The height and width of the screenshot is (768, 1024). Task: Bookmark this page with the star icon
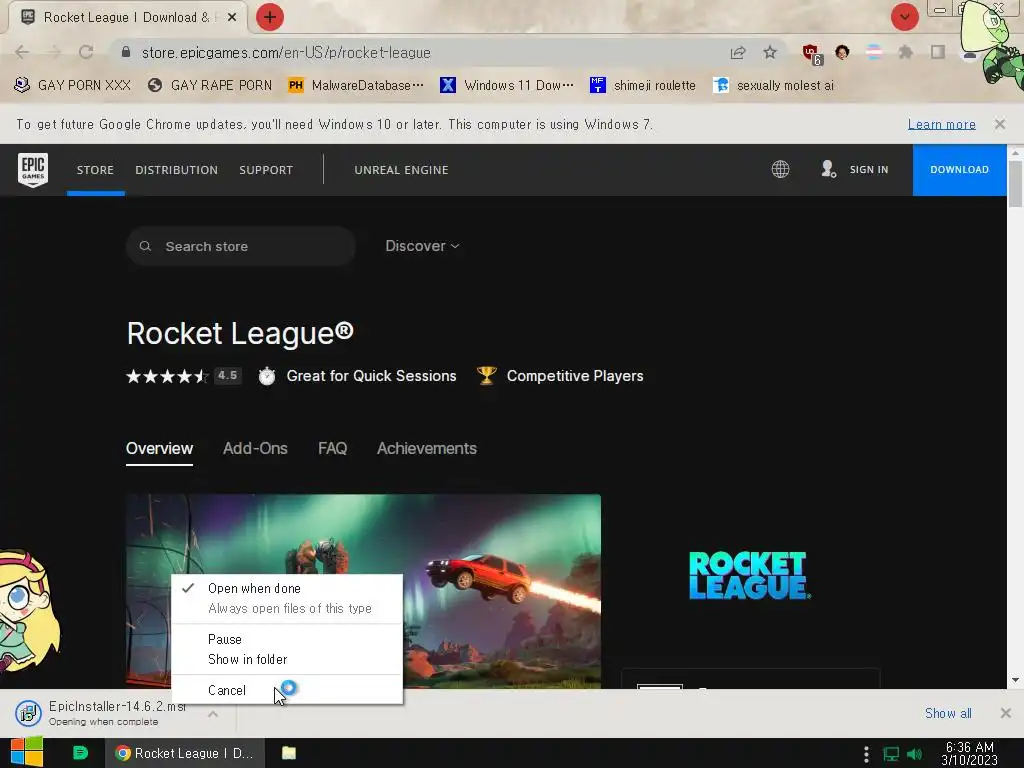coord(770,52)
